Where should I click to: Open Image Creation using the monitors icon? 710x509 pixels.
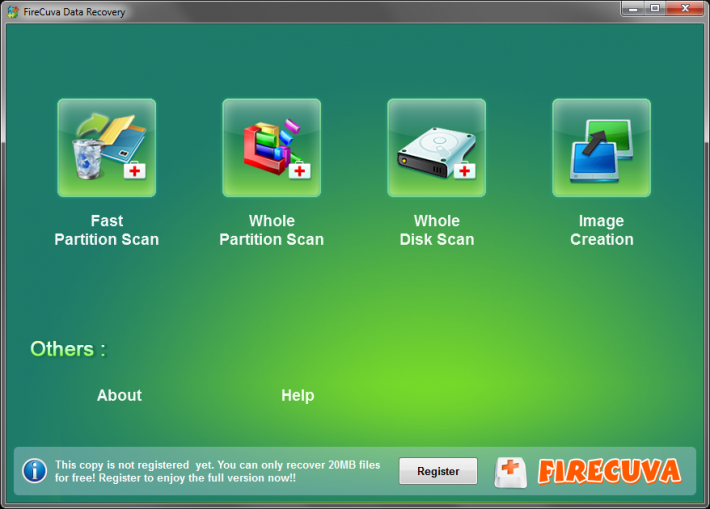click(x=601, y=148)
